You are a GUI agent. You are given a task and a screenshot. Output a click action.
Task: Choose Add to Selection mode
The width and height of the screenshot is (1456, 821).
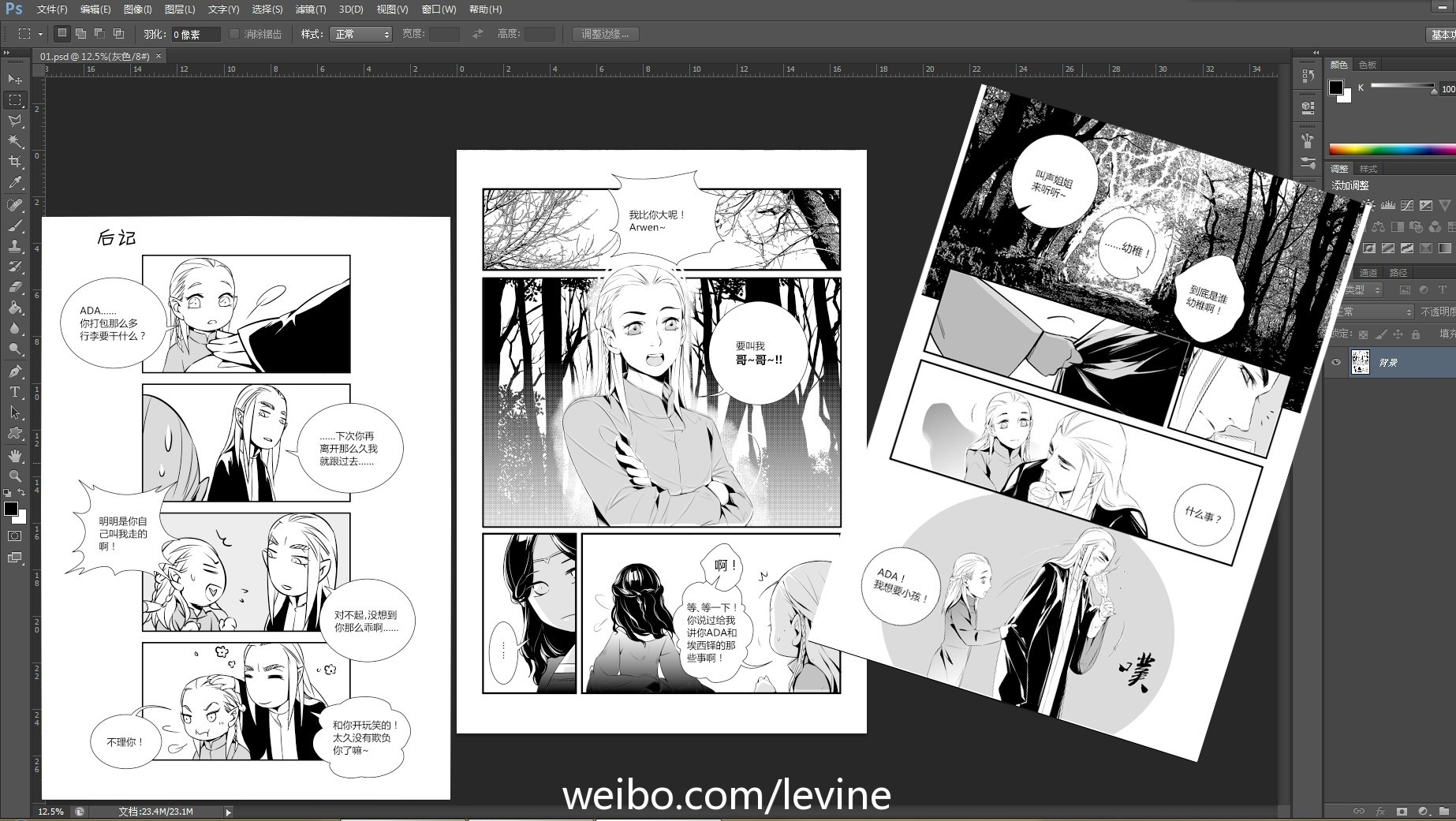tap(80, 33)
